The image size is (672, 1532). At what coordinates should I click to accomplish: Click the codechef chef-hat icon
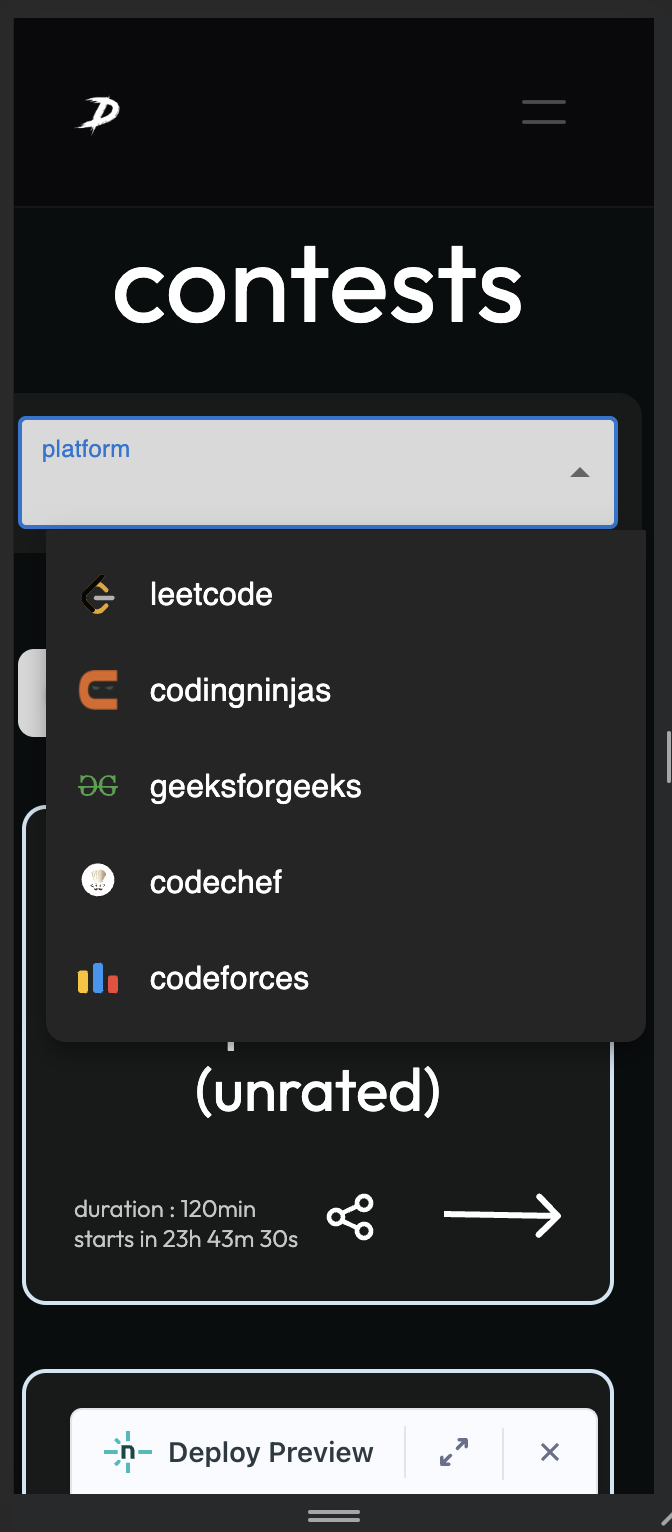[x=97, y=881]
